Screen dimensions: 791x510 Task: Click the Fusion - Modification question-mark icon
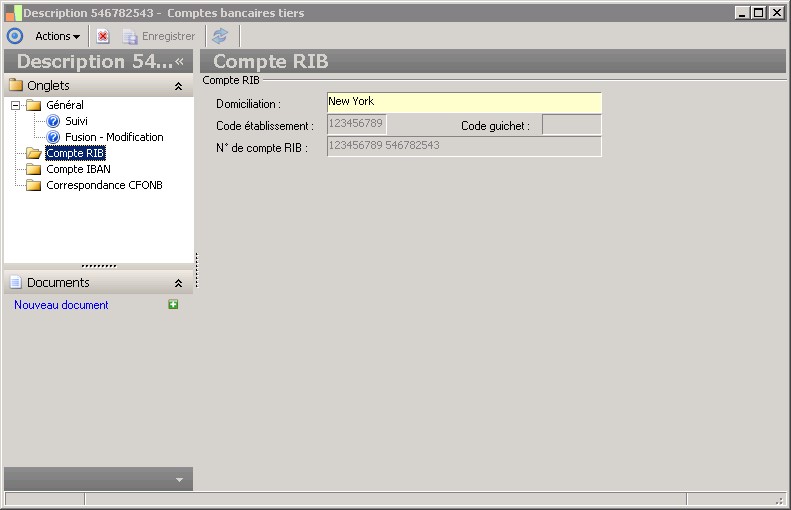53,137
